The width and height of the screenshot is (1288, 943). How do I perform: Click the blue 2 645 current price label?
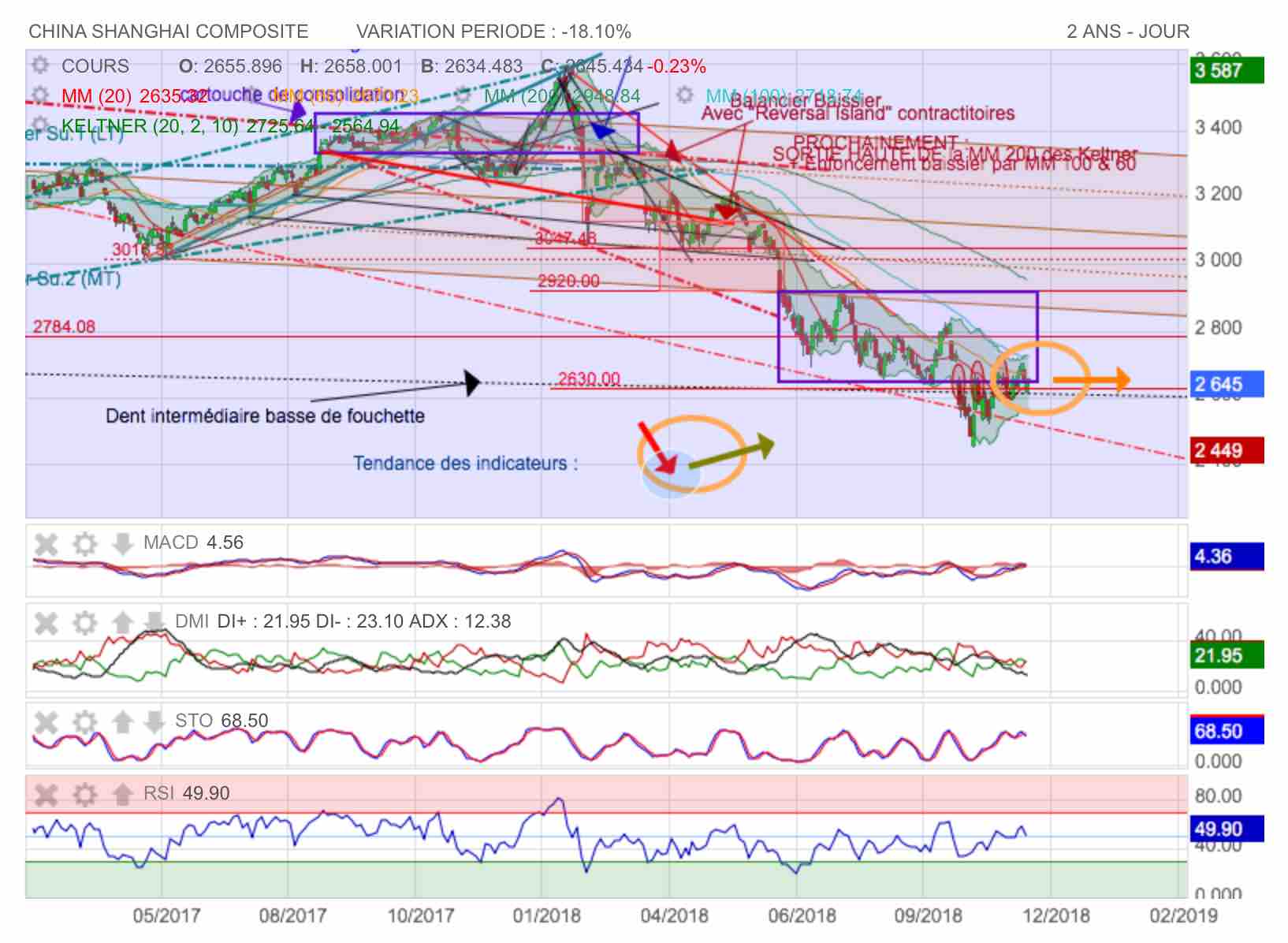tap(1227, 384)
